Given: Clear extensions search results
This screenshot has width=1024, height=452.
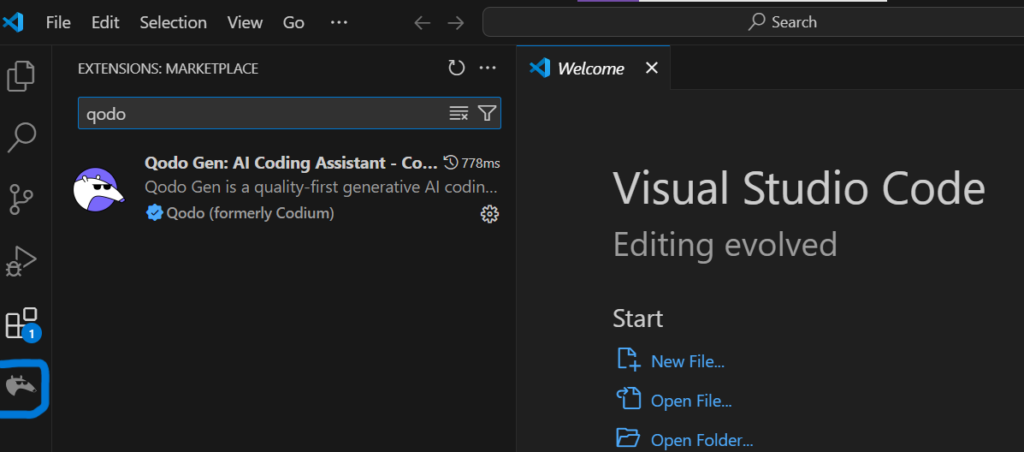Looking at the screenshot, I should click(x=458, y=113).
